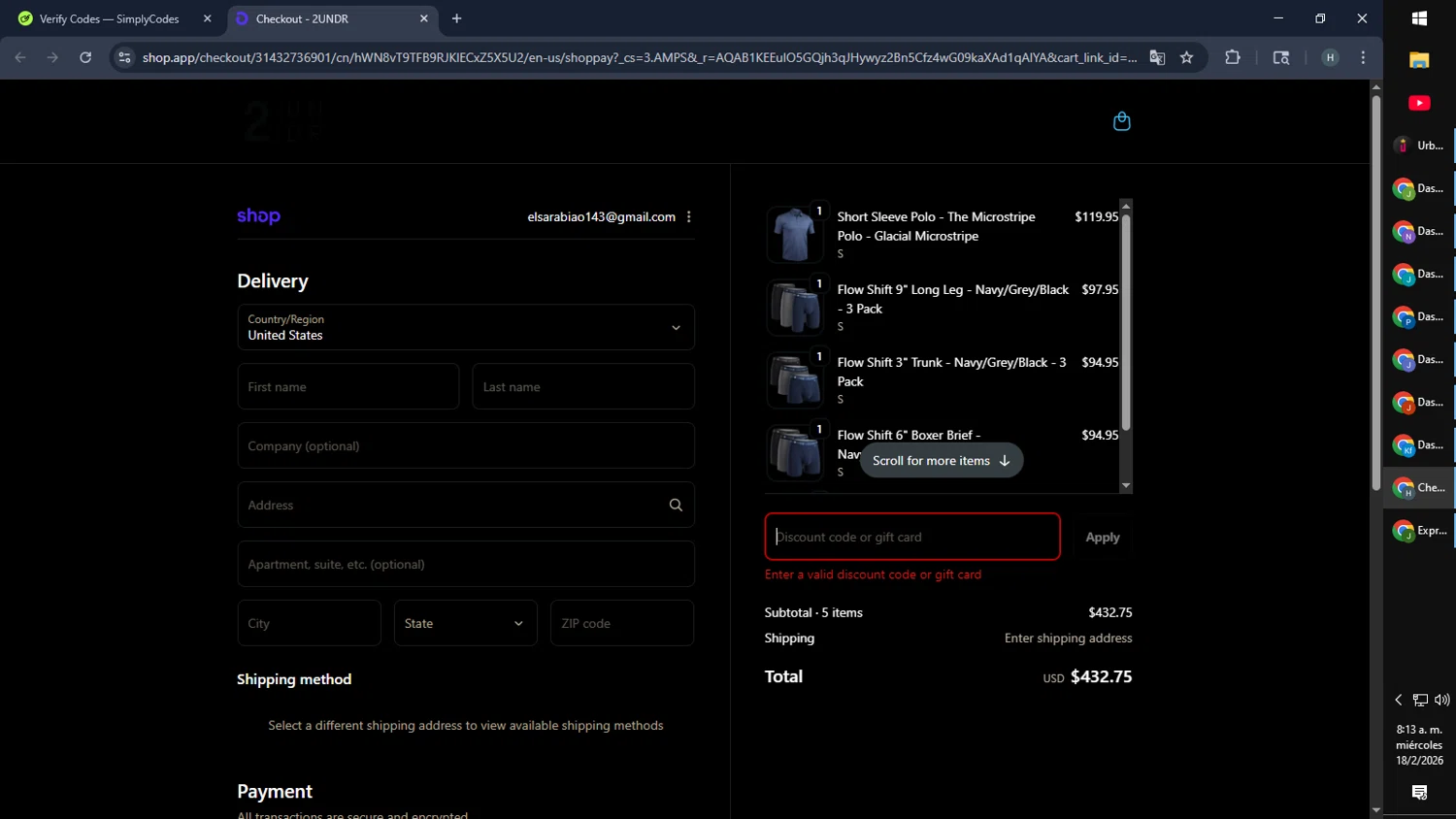Click elsarabiao143@gmail.com account email
The height and width of the screenshot is (819, 1456).
602,216
